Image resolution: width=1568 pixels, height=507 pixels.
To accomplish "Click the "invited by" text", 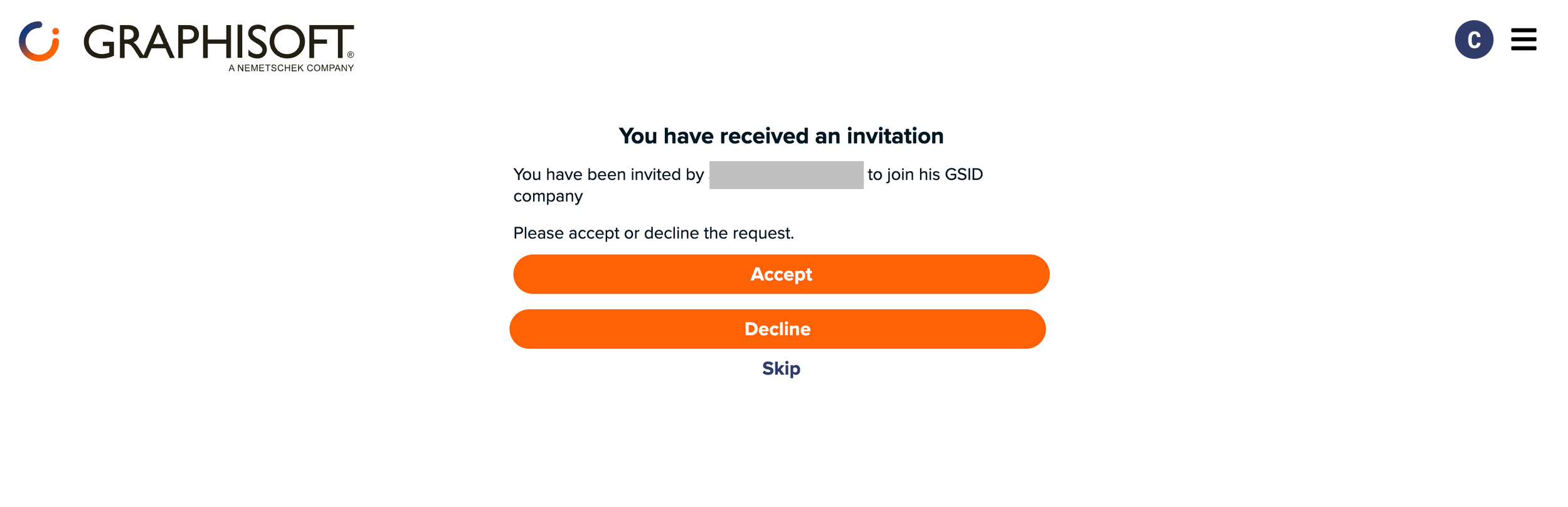I will [667, 174].
